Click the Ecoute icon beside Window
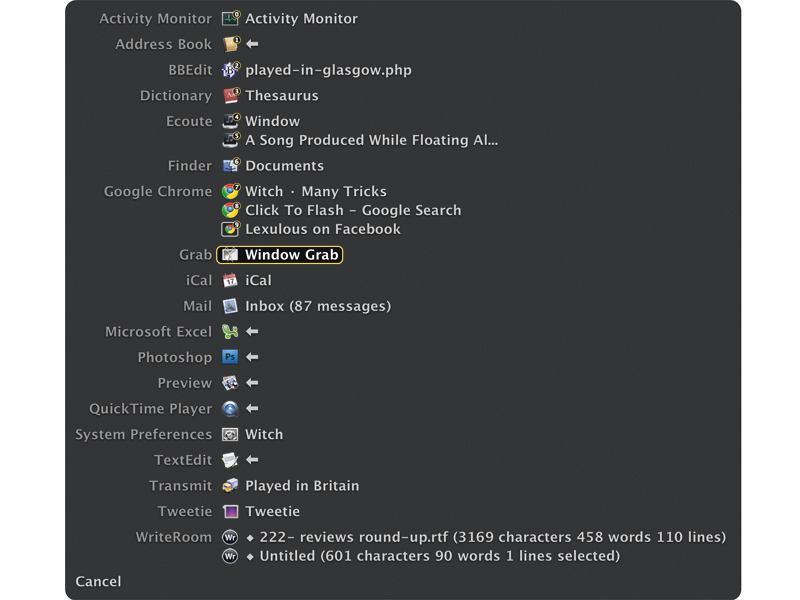Screen dimensions: 800x600 [231, 121]
